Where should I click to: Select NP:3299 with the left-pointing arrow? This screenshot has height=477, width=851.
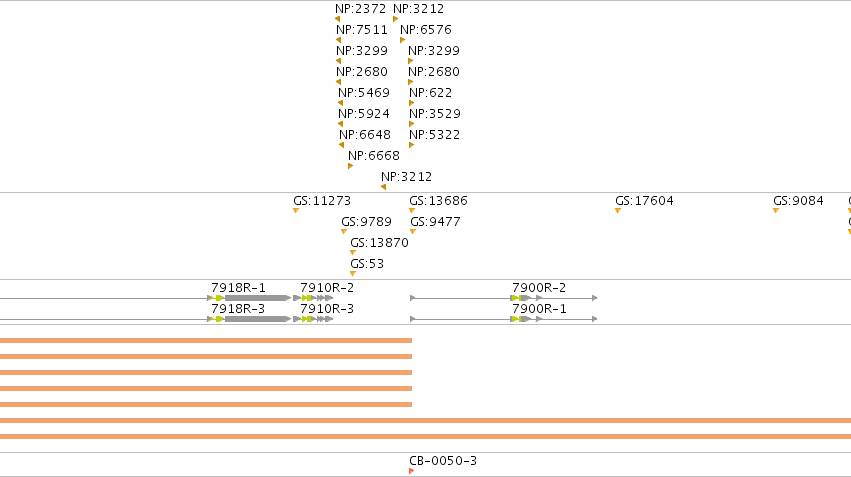[362, 51]
